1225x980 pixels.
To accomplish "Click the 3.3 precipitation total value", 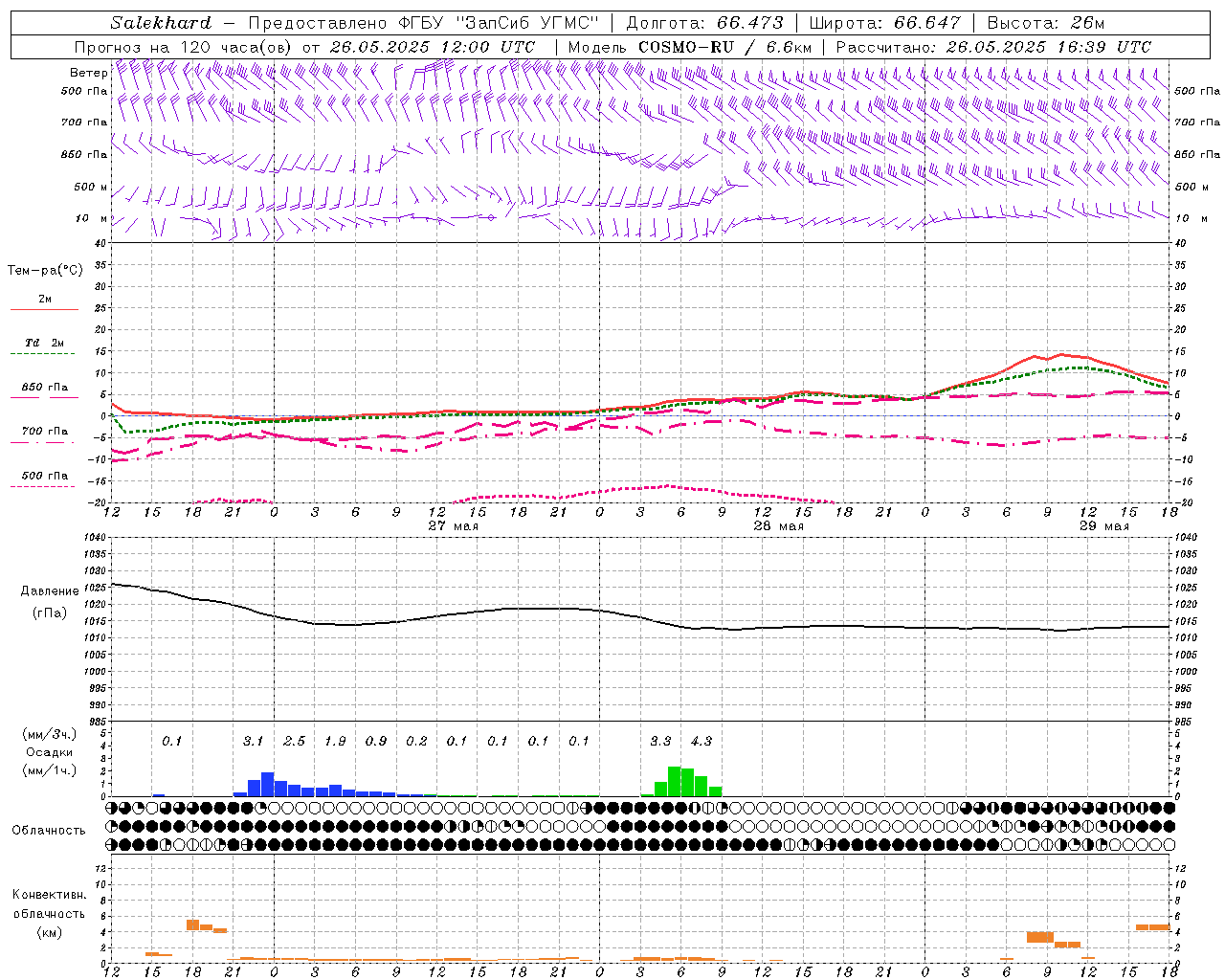I will click(x=660, y=742).
